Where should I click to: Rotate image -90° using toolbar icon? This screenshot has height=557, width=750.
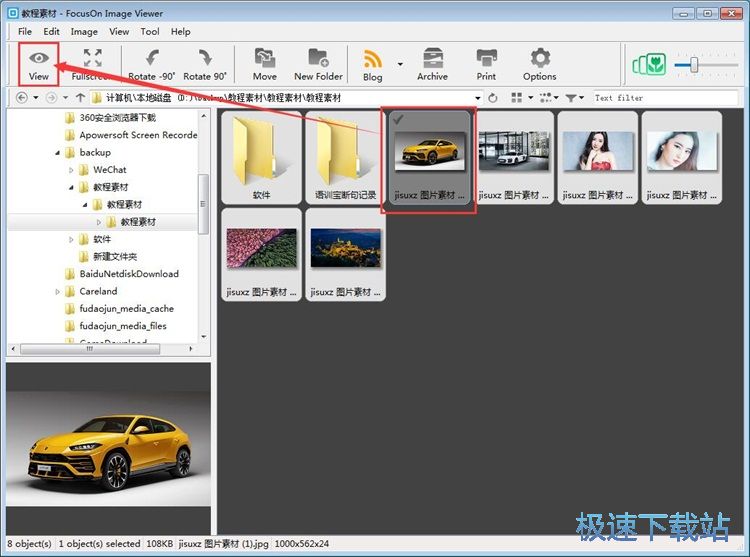[x=151, y=58]
